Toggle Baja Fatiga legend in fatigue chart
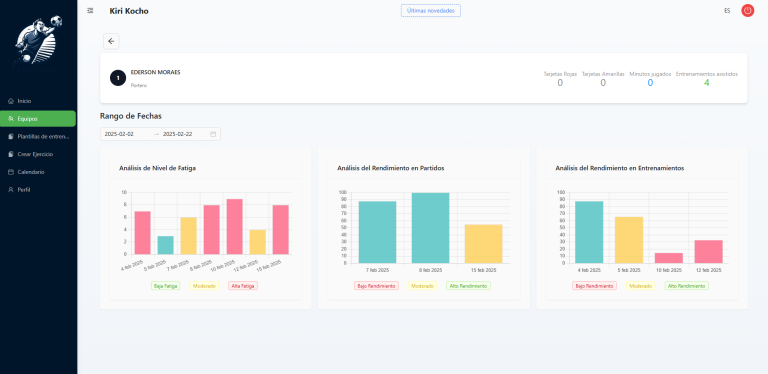768x374 pixels. tap(166, 285)
